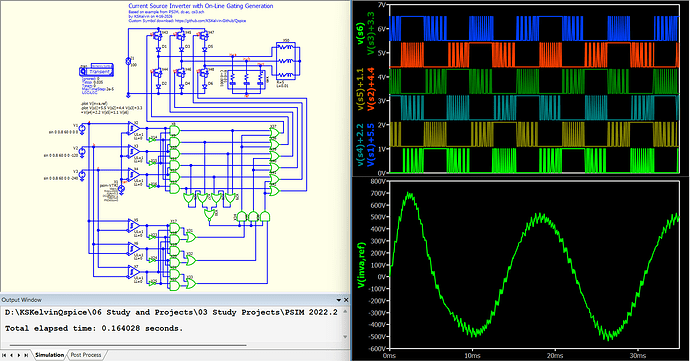
Task: Click the V(s2)+4.4 trace label
Action: (371, 90)
